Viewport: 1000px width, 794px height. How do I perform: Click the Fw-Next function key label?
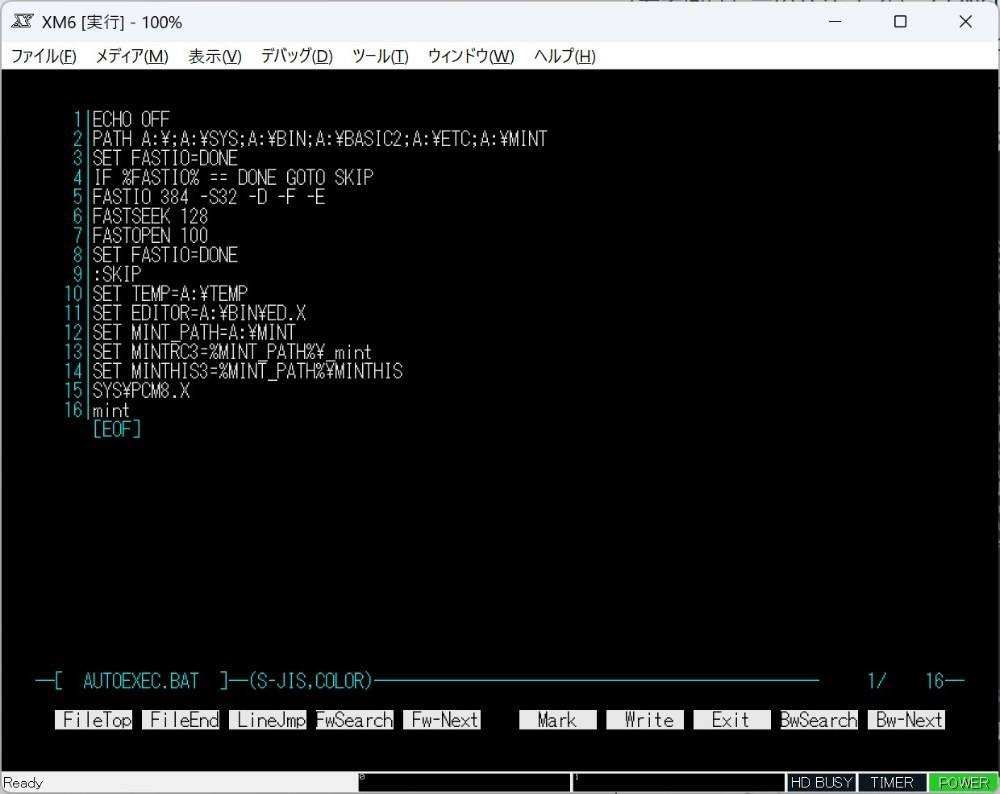pyautogui.click(x=442, y=720)
